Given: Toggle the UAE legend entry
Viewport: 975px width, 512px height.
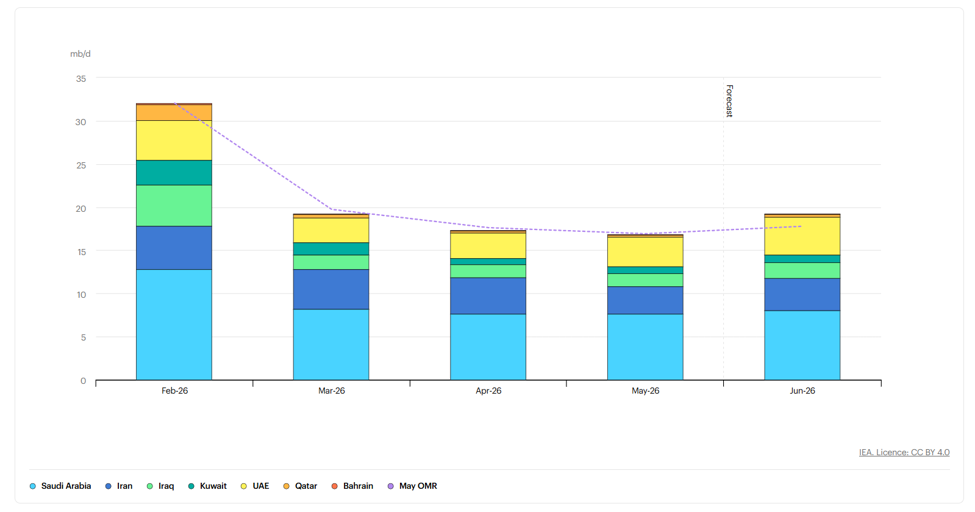Looking at the screenshot, I should click(x=255, y=486).
